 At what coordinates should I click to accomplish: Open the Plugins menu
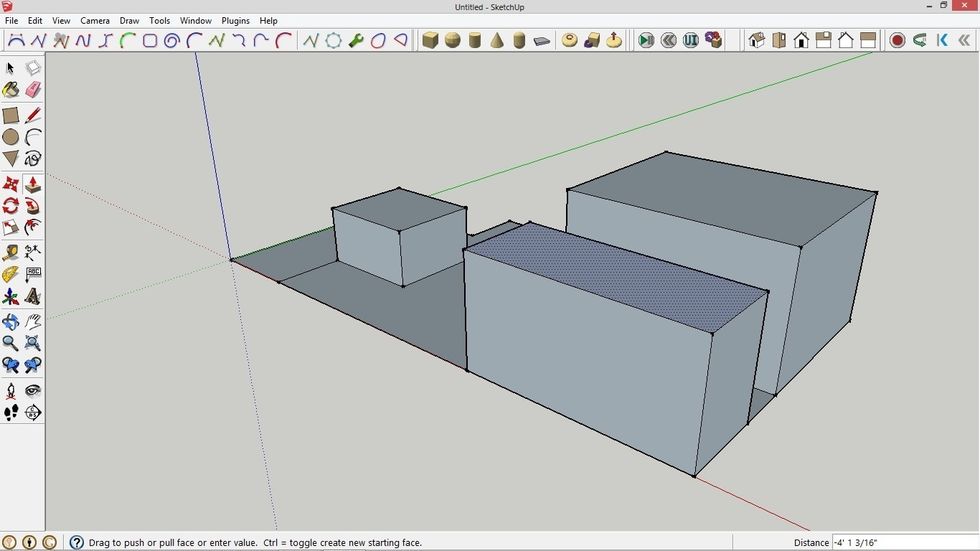[x=235, y=20]
